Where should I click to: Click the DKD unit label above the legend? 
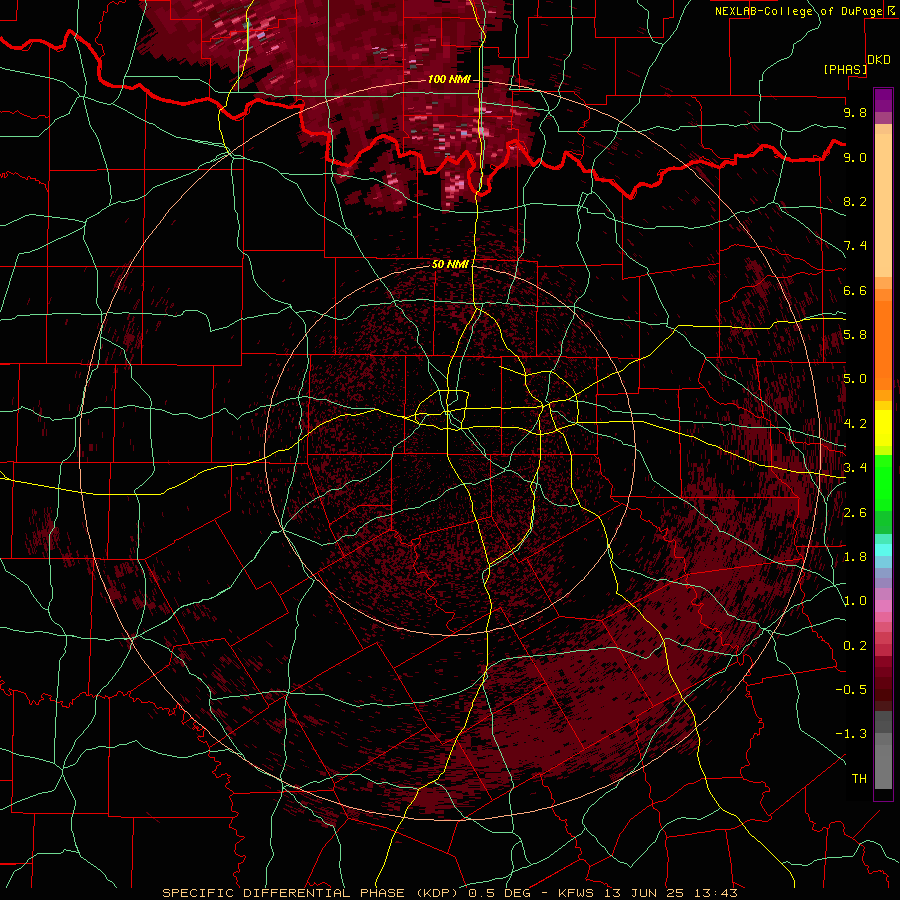click(x=879, y=60)
